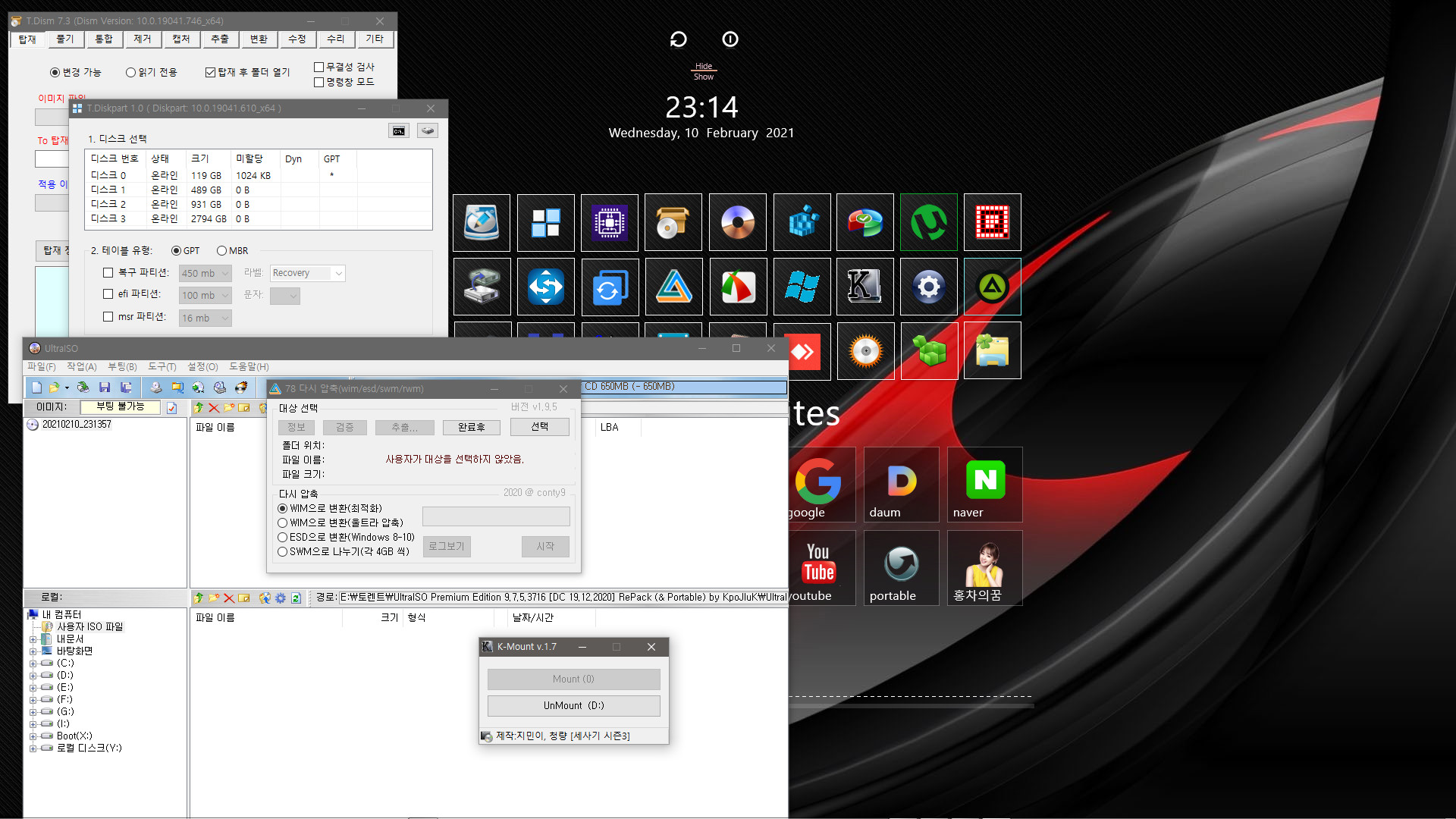1456x819 pixels.
Task: Open the 16 mb msr size dropdown
Action: pos(205,318)
